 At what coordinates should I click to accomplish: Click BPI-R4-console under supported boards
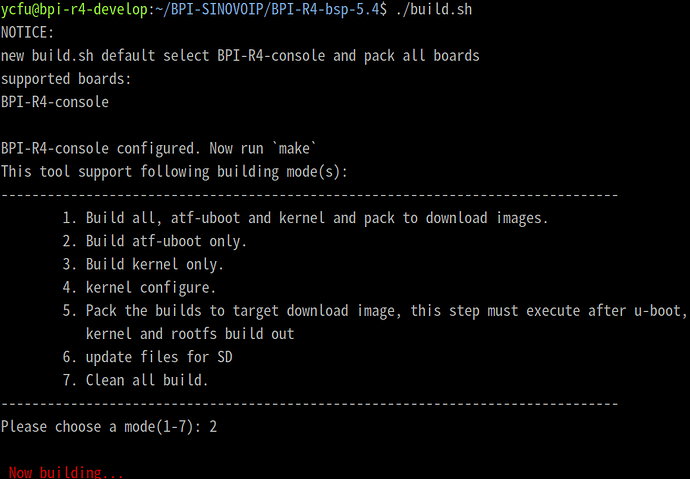click(55, 102)
